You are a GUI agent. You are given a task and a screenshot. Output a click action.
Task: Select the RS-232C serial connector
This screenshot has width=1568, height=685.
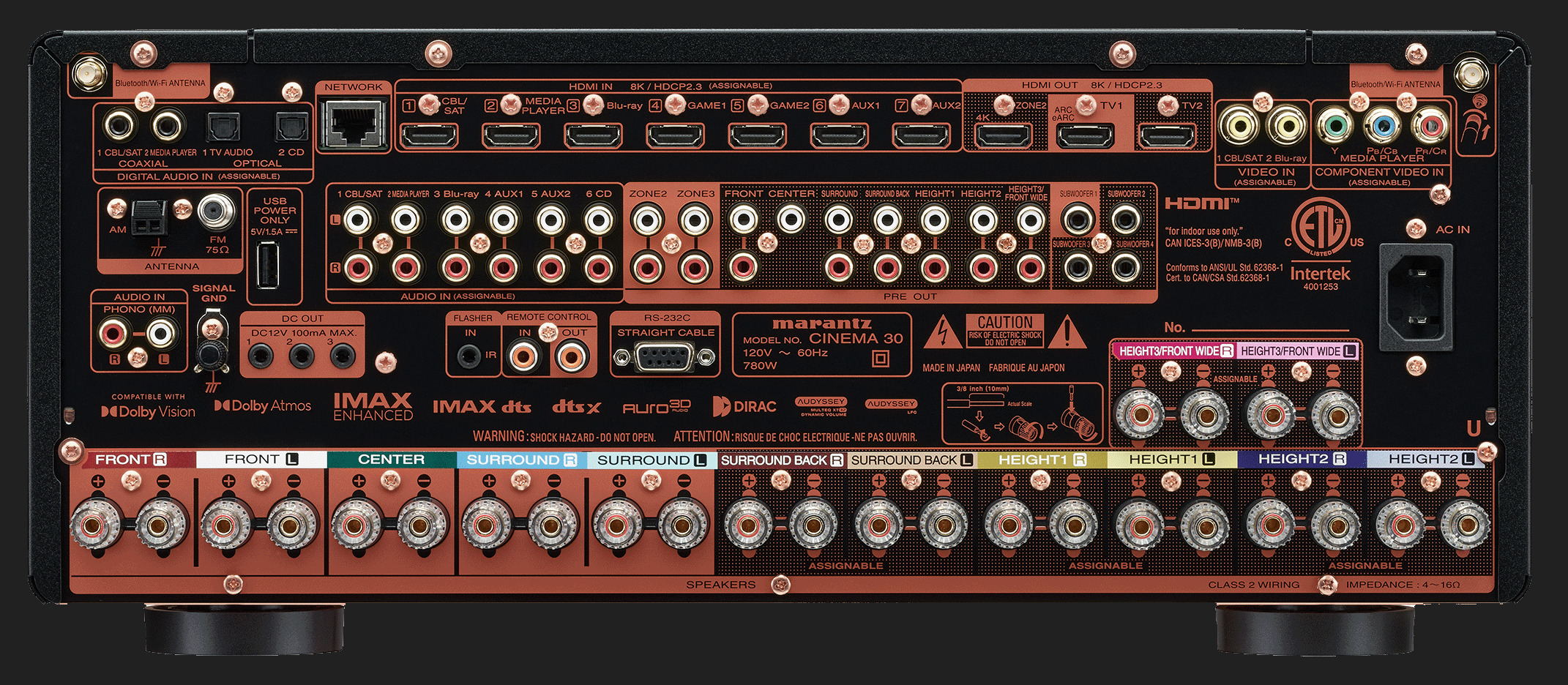664,357
